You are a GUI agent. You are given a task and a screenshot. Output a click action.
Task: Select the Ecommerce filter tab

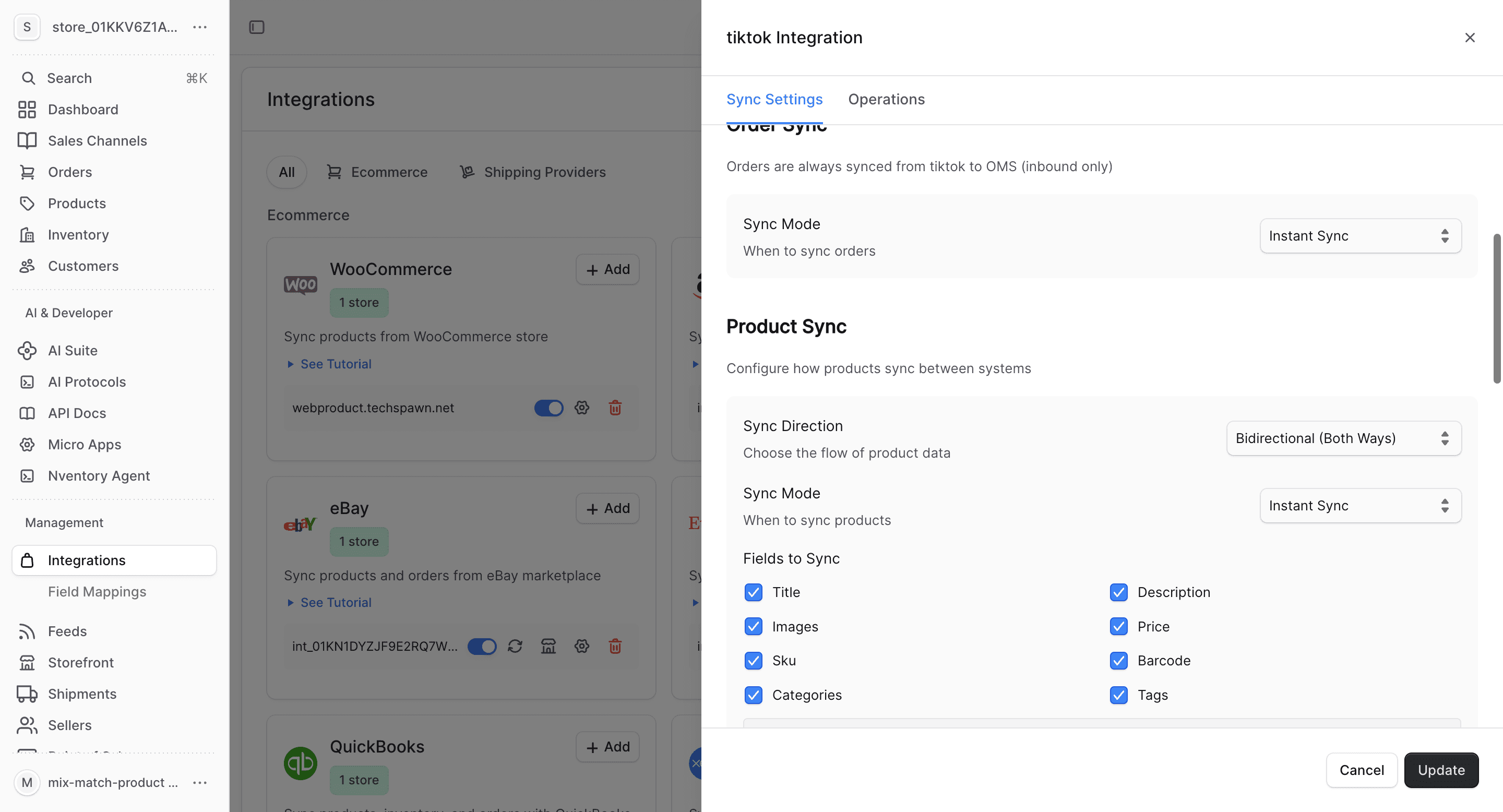coord(377,173)
